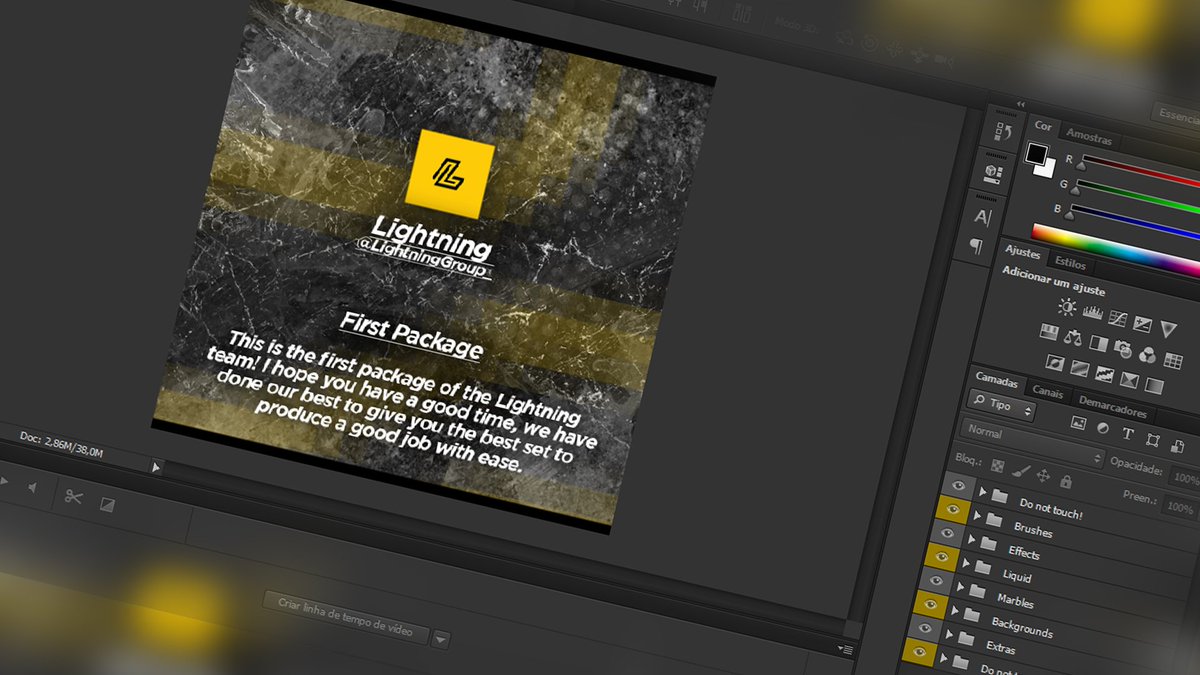This screenshot has width=1200, height=675.
Task: Click the transition icon in timeline
Action: click(107, 505)
